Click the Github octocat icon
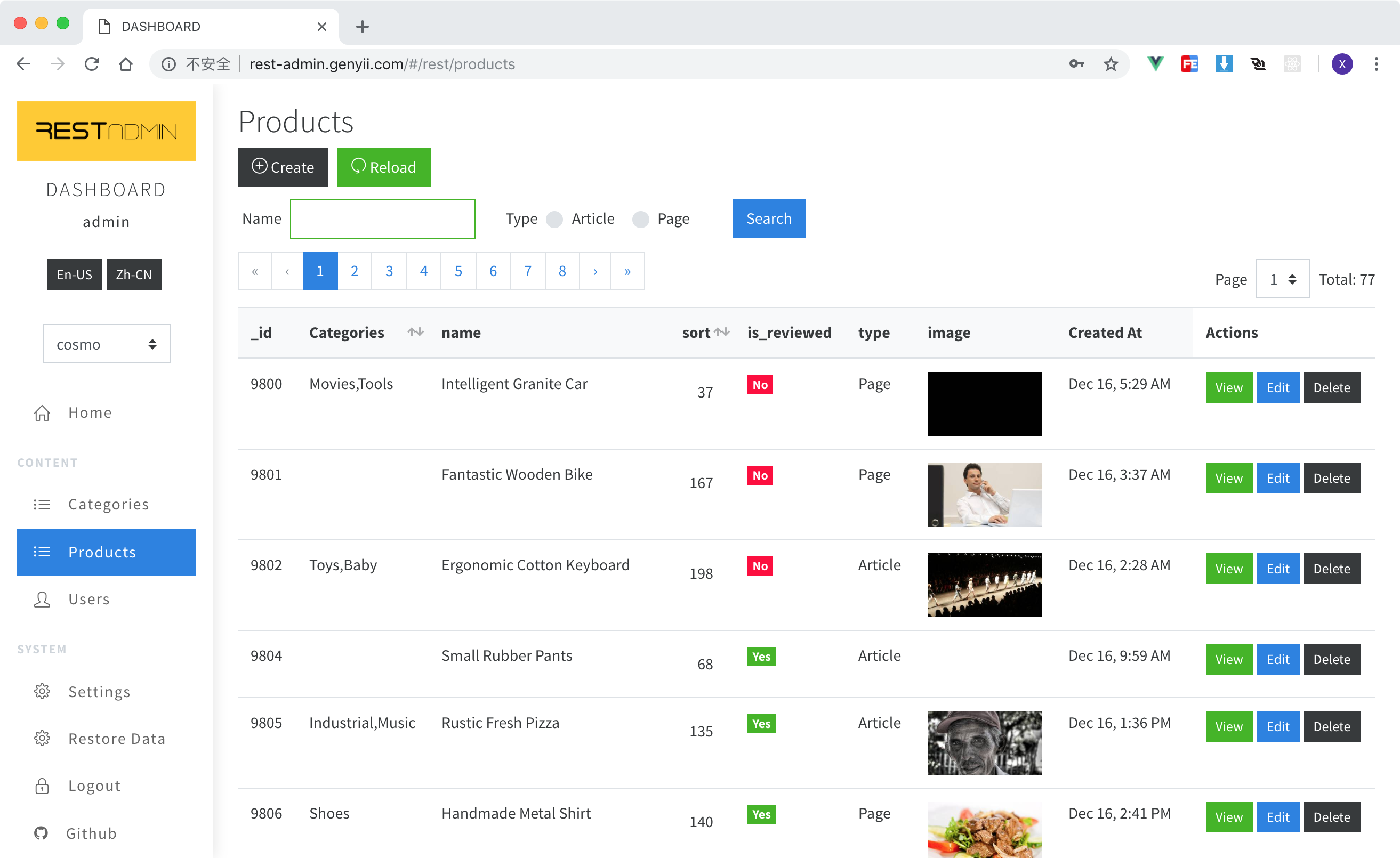 pos(41,833)
